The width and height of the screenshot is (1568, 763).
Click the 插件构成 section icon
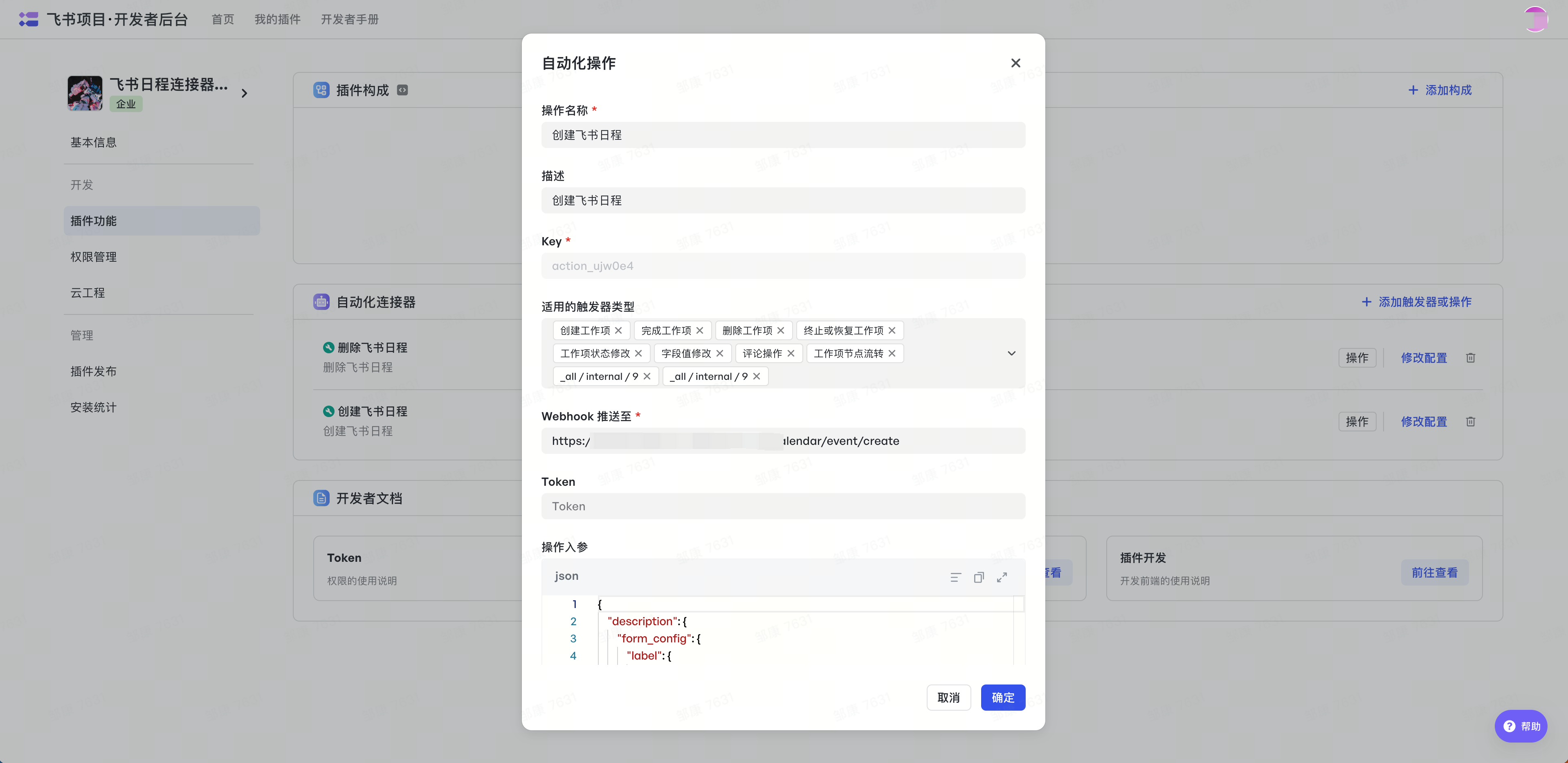point(321,90)
